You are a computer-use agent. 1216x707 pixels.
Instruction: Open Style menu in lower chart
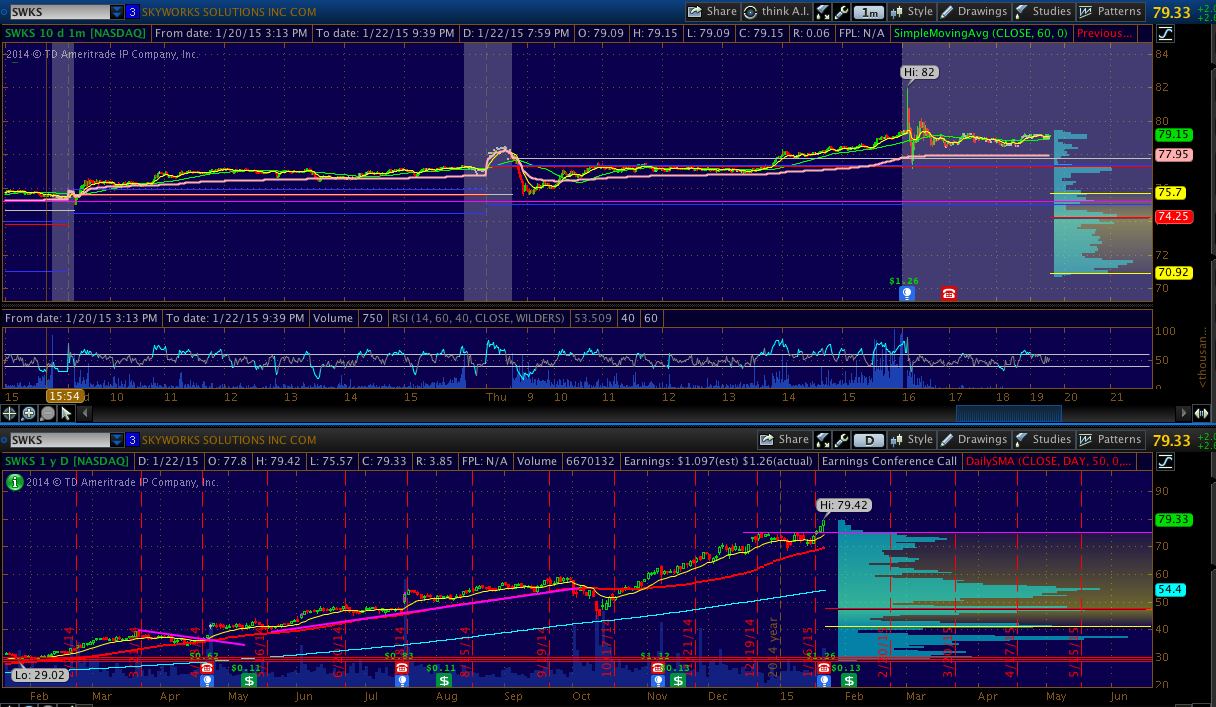[x=911, y=439]
